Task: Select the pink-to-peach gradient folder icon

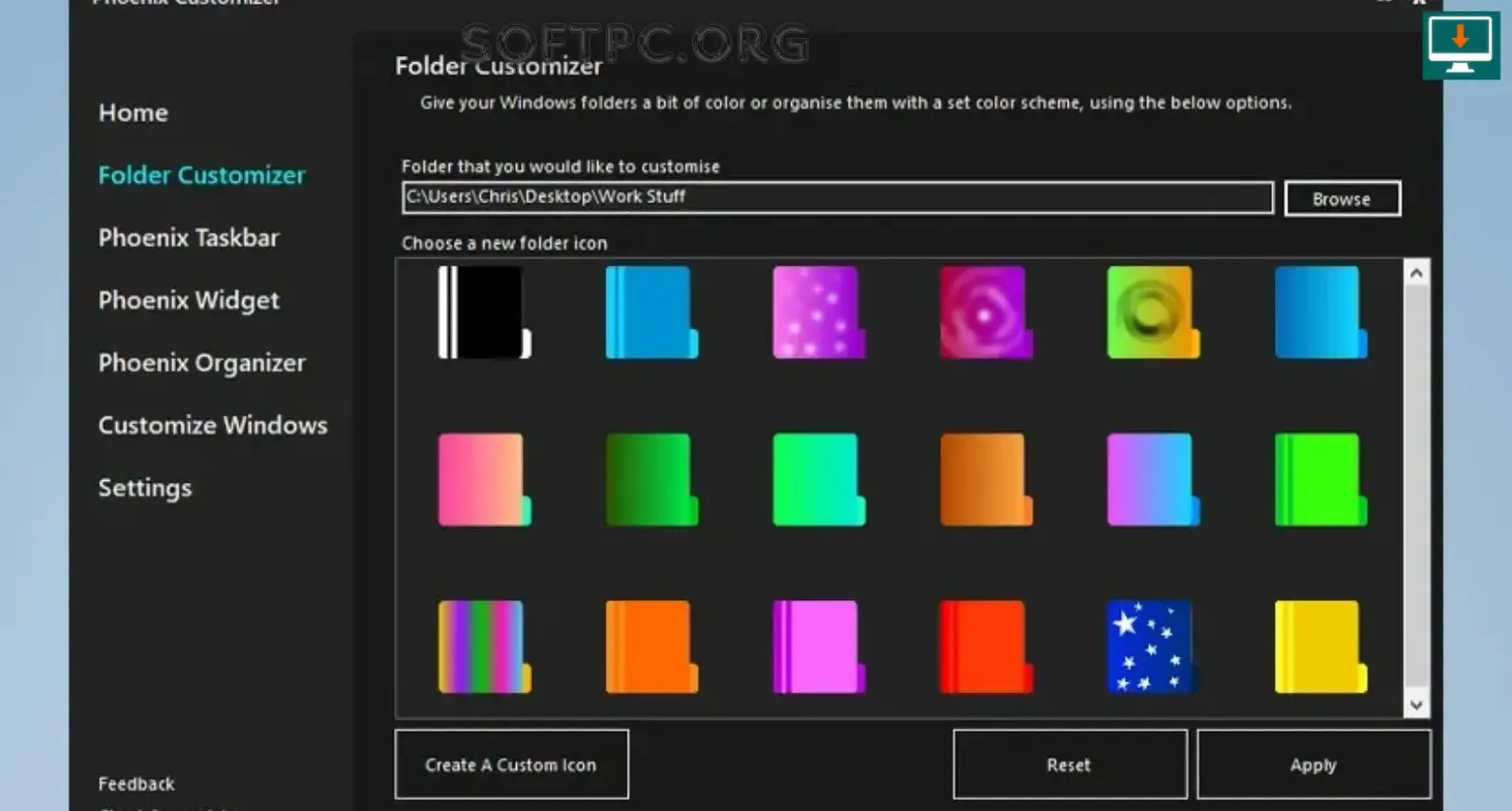Action: tap(484, 479)
